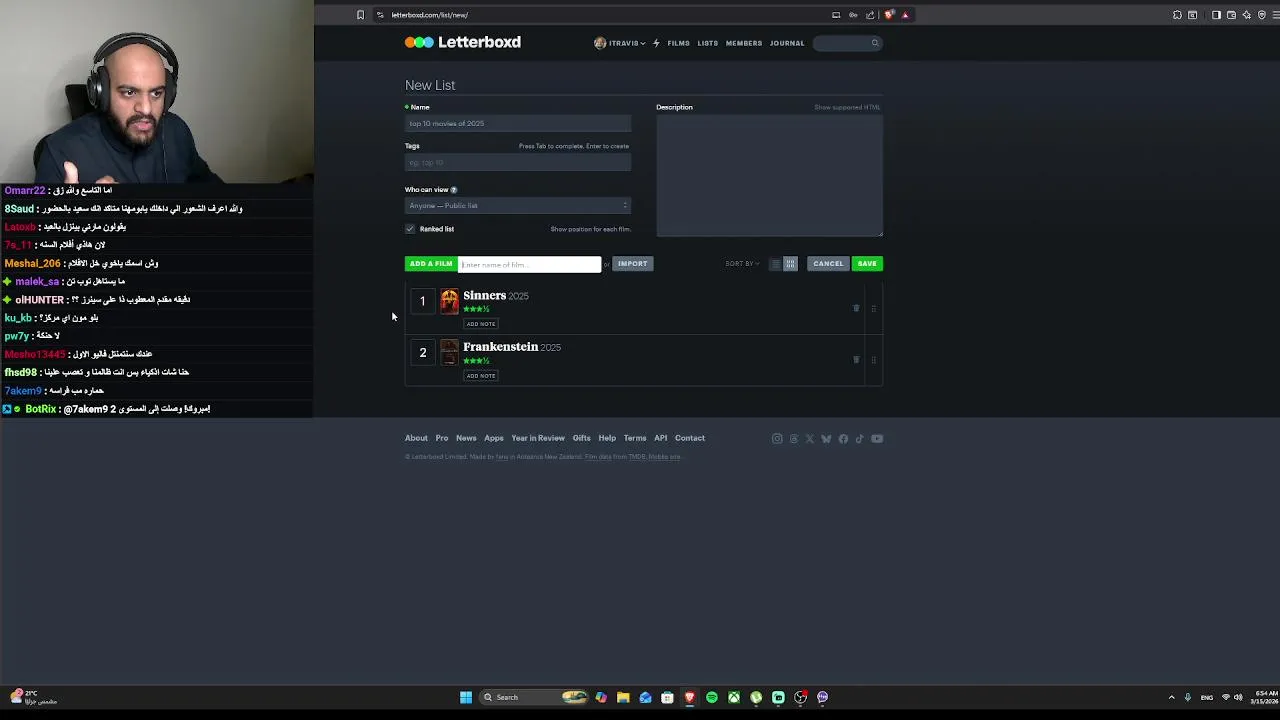Click the drag handle for Sinners
The image size is (1280, 720).
874,308
